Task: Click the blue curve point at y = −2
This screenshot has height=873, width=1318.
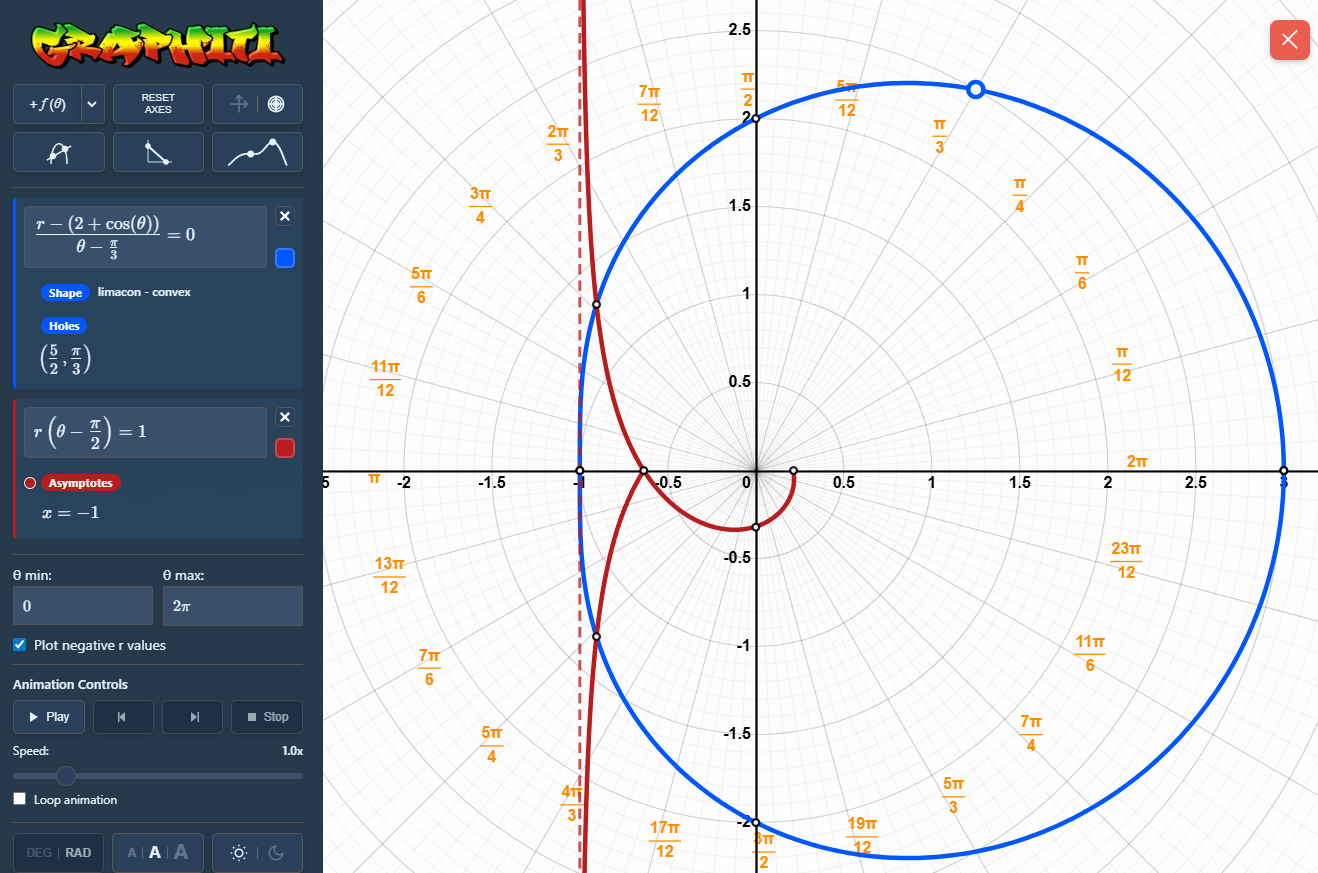Action: coord(756,823)
